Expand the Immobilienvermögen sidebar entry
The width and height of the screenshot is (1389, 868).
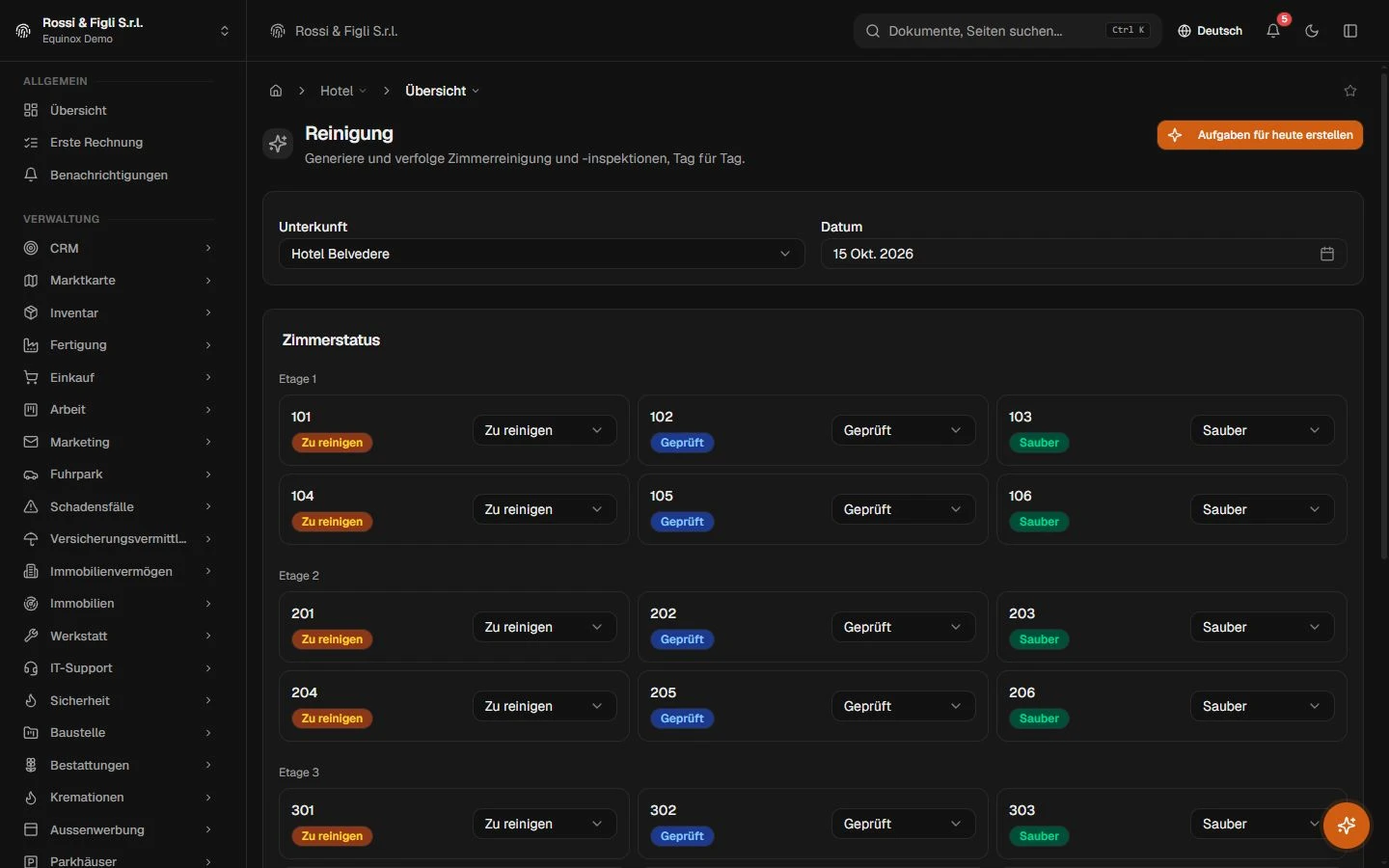coord(120,571)
